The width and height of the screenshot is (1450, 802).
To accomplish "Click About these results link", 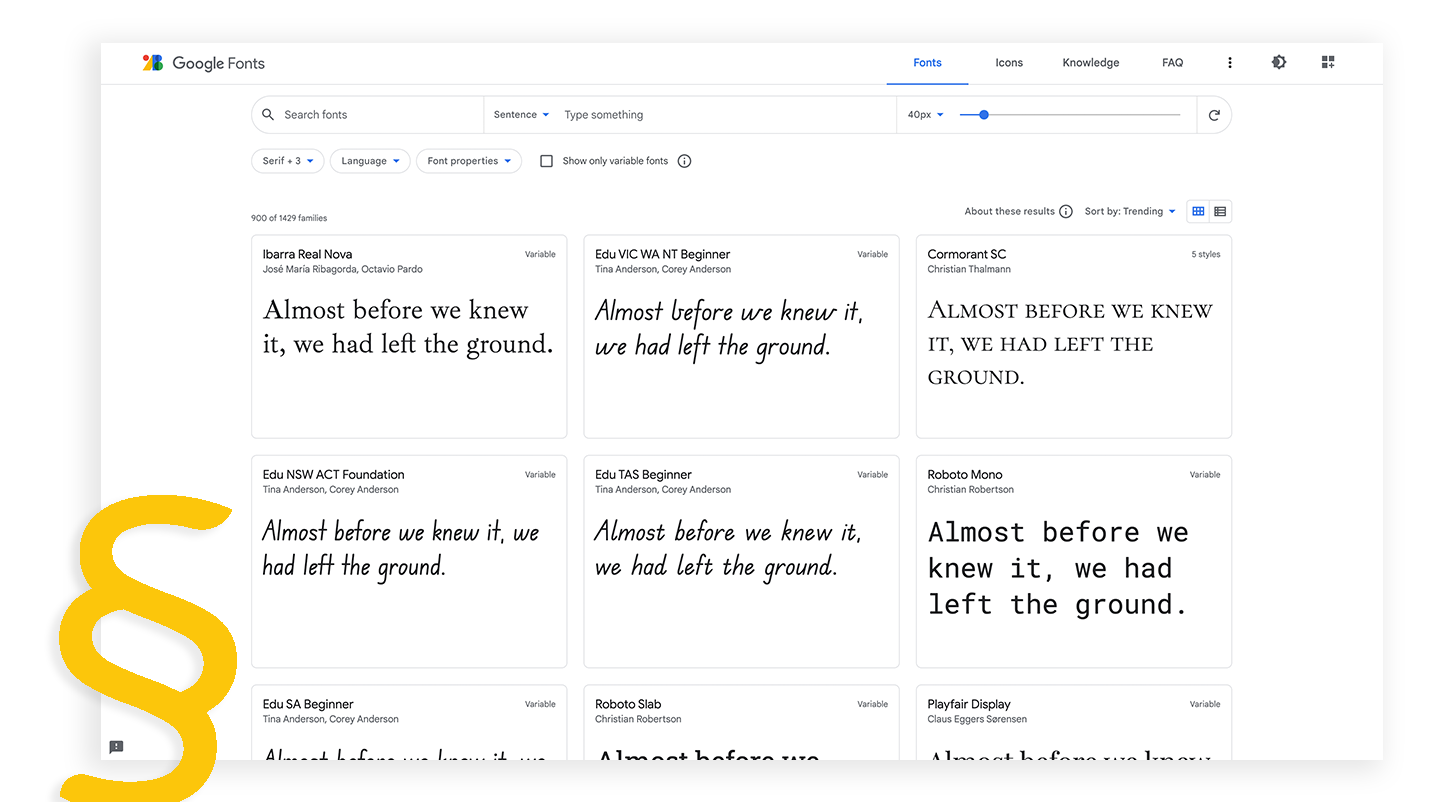I will (x=1009, y=212).
